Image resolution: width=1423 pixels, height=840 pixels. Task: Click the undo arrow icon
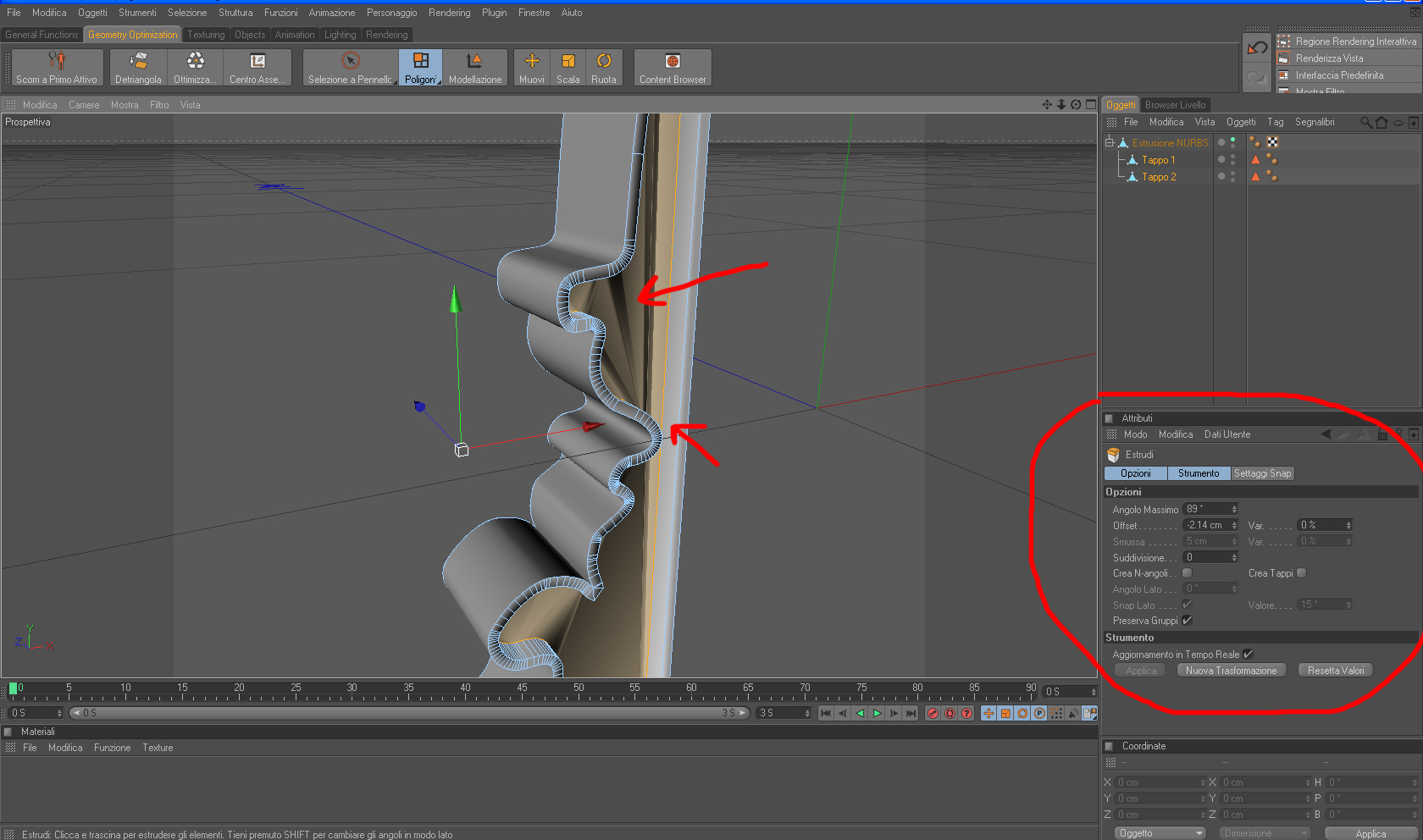[x=1258, y=48]
